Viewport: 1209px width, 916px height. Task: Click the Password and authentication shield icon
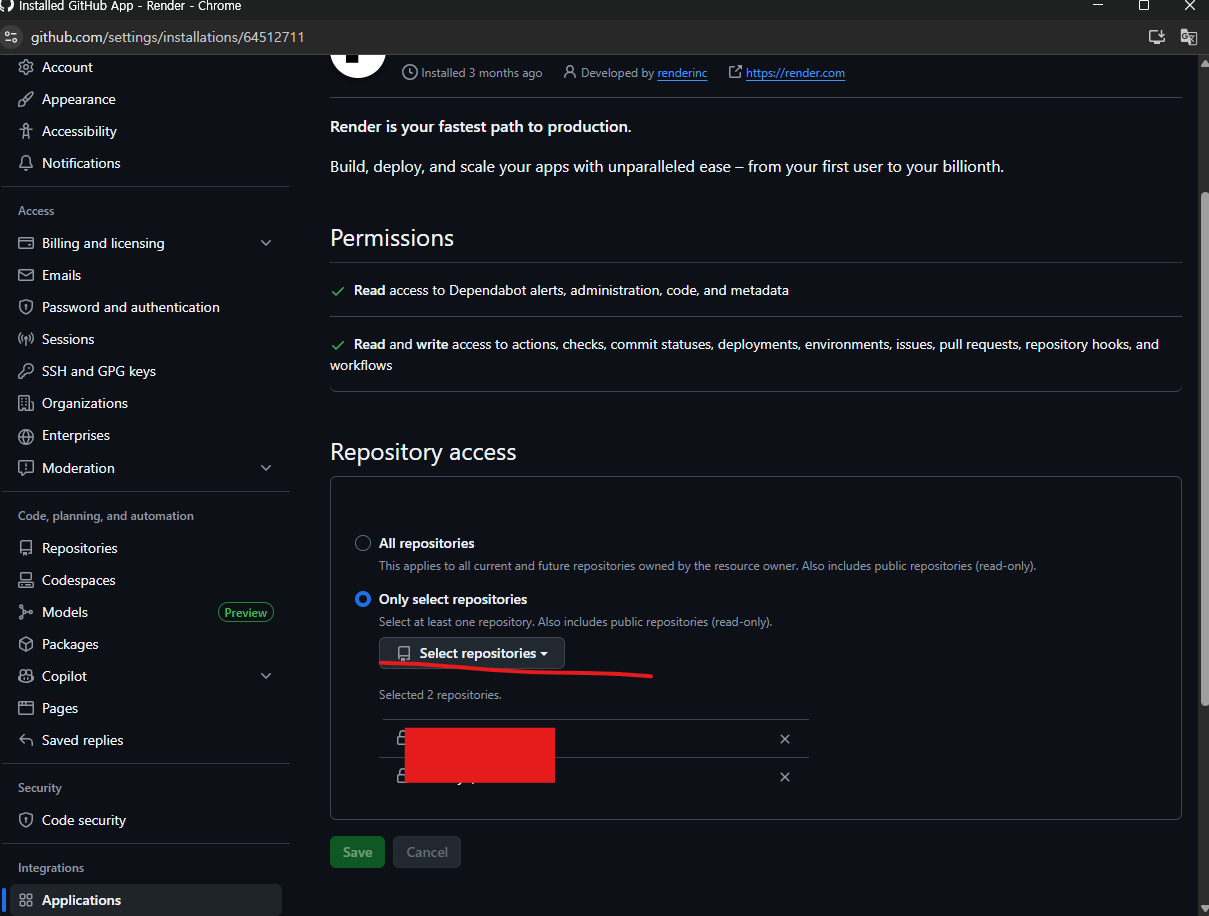pos(26,307)
